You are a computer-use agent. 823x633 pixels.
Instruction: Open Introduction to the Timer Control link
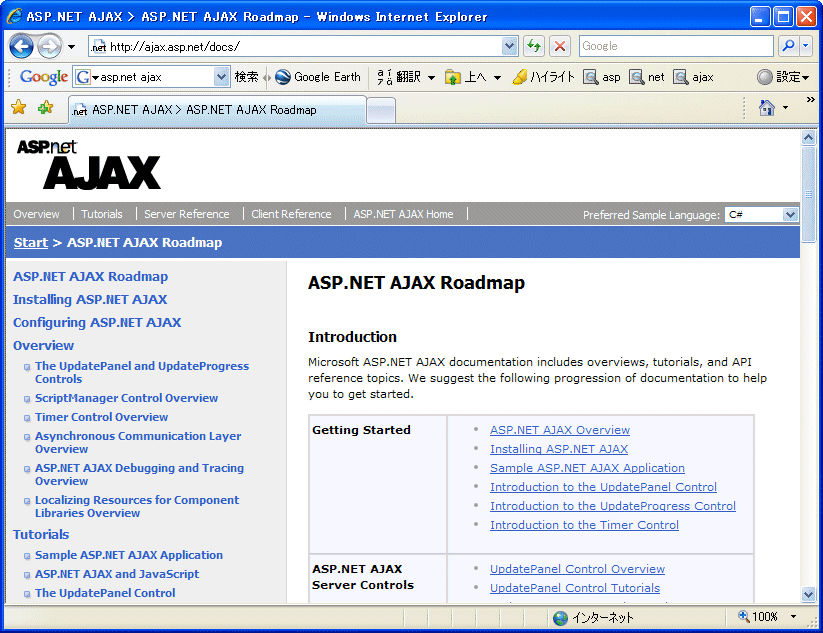coord(584,524)
